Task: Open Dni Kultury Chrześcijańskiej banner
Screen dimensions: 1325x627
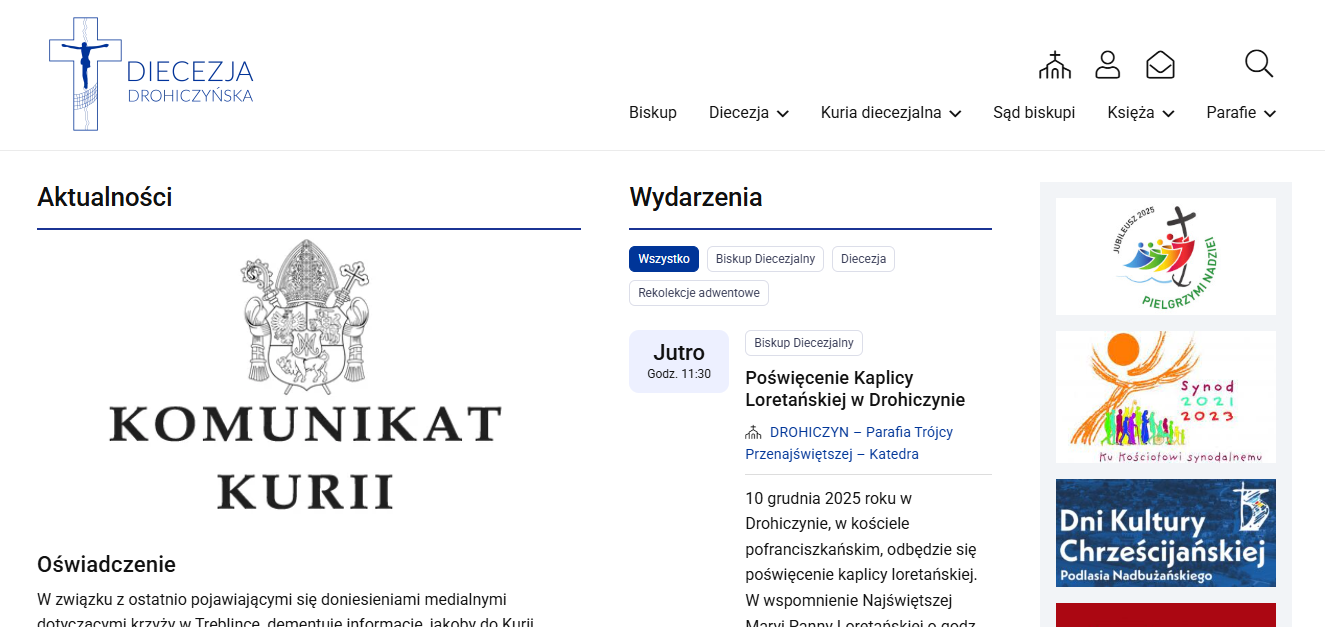Action: click(x=1166, y=533)
